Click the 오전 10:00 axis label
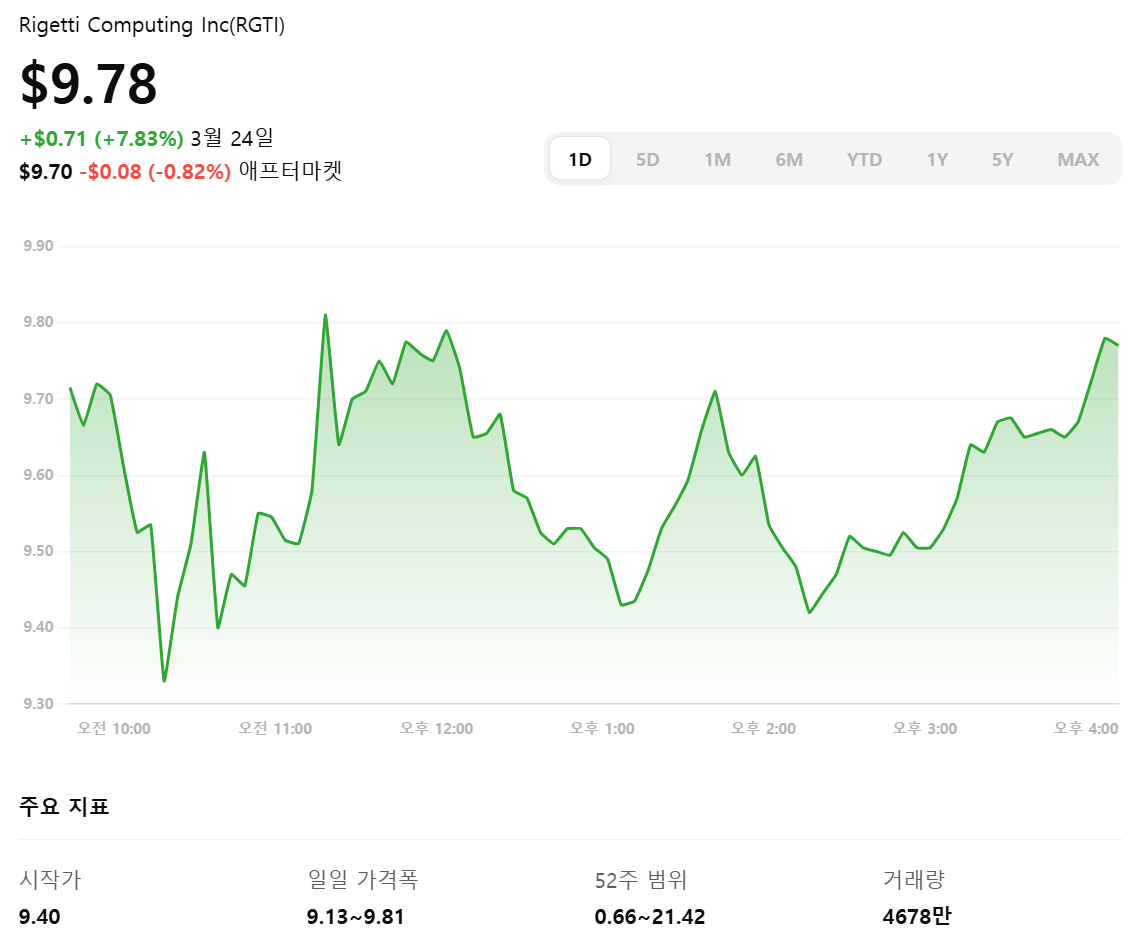 tap(115, 728)
